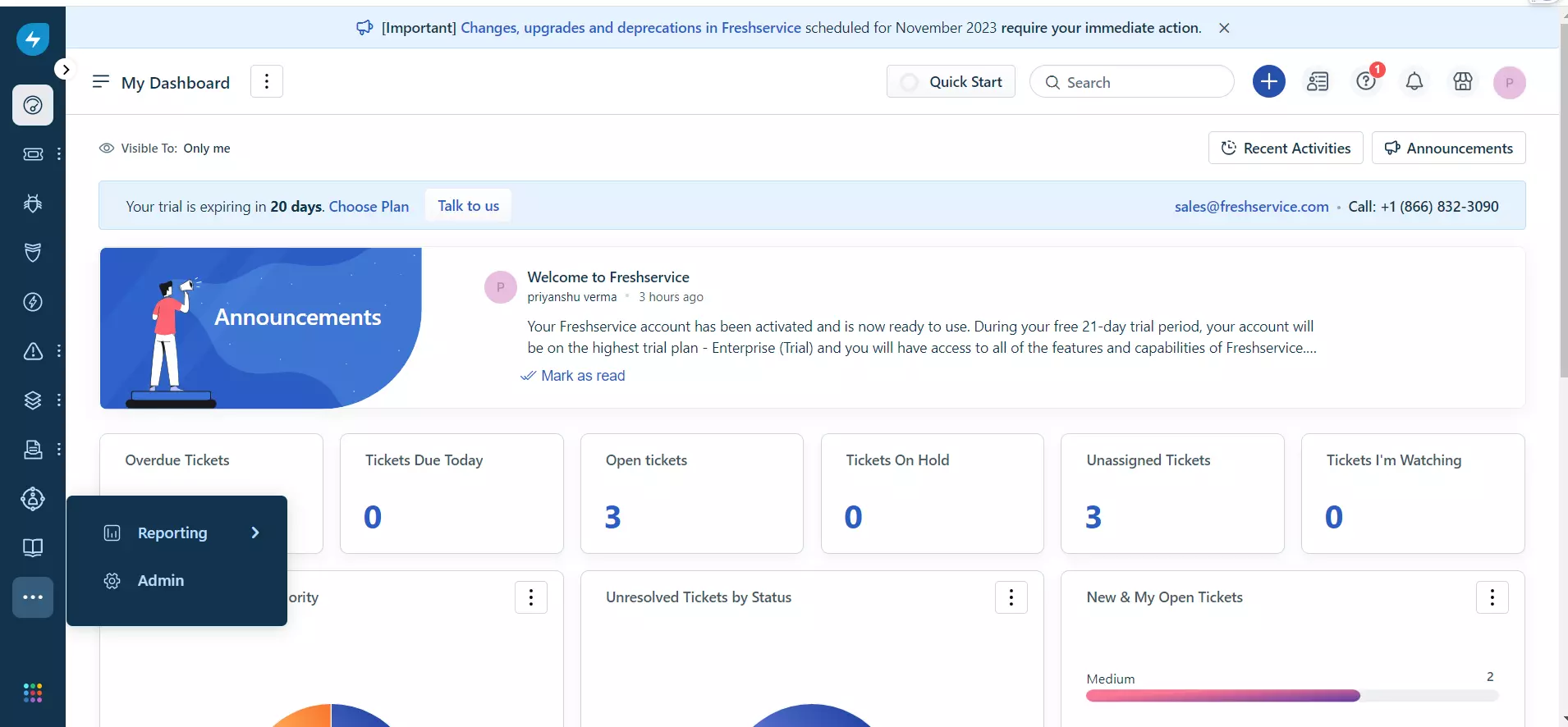The height and width of the screenshot is (727, 1568).
Task: Click the Freshservice lightning logo
Action: pyautogui.click(x=33, y=39)
